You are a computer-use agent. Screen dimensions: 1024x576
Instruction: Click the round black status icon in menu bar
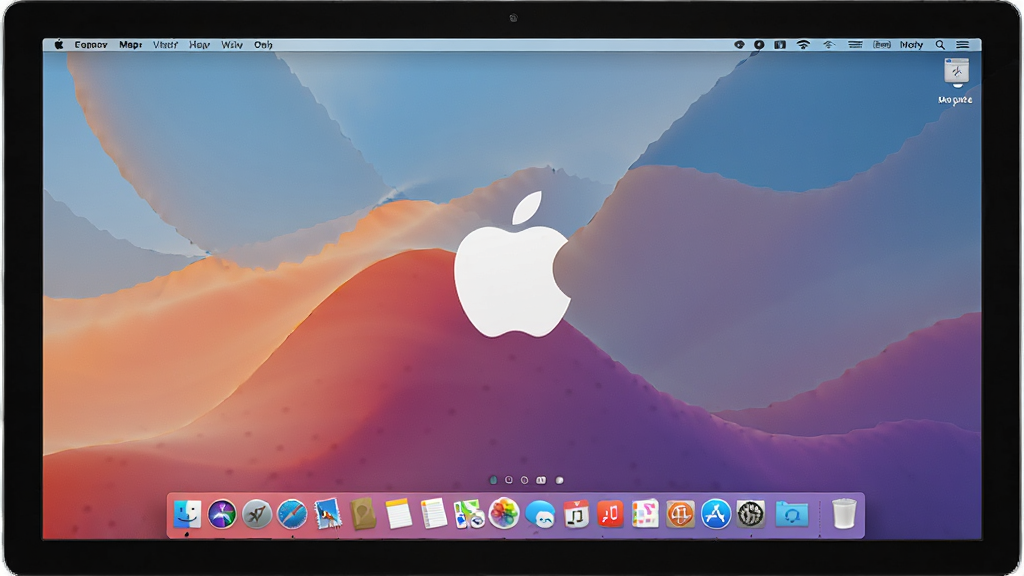click(759, 45)
